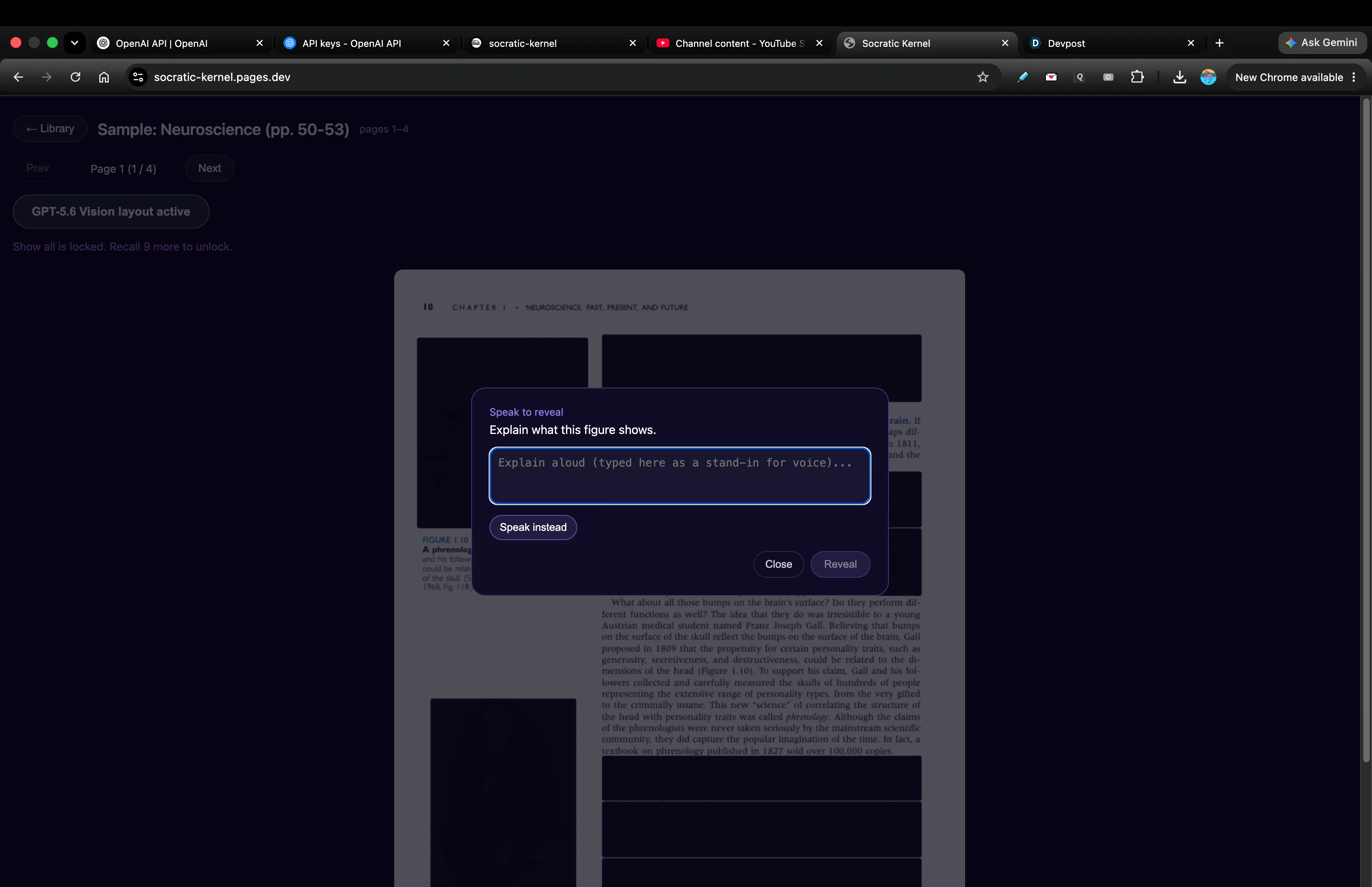Viewport: 1372px width, 887px height.
Task: Close the socratic-kernel tab
Action: tap(633, 43)
